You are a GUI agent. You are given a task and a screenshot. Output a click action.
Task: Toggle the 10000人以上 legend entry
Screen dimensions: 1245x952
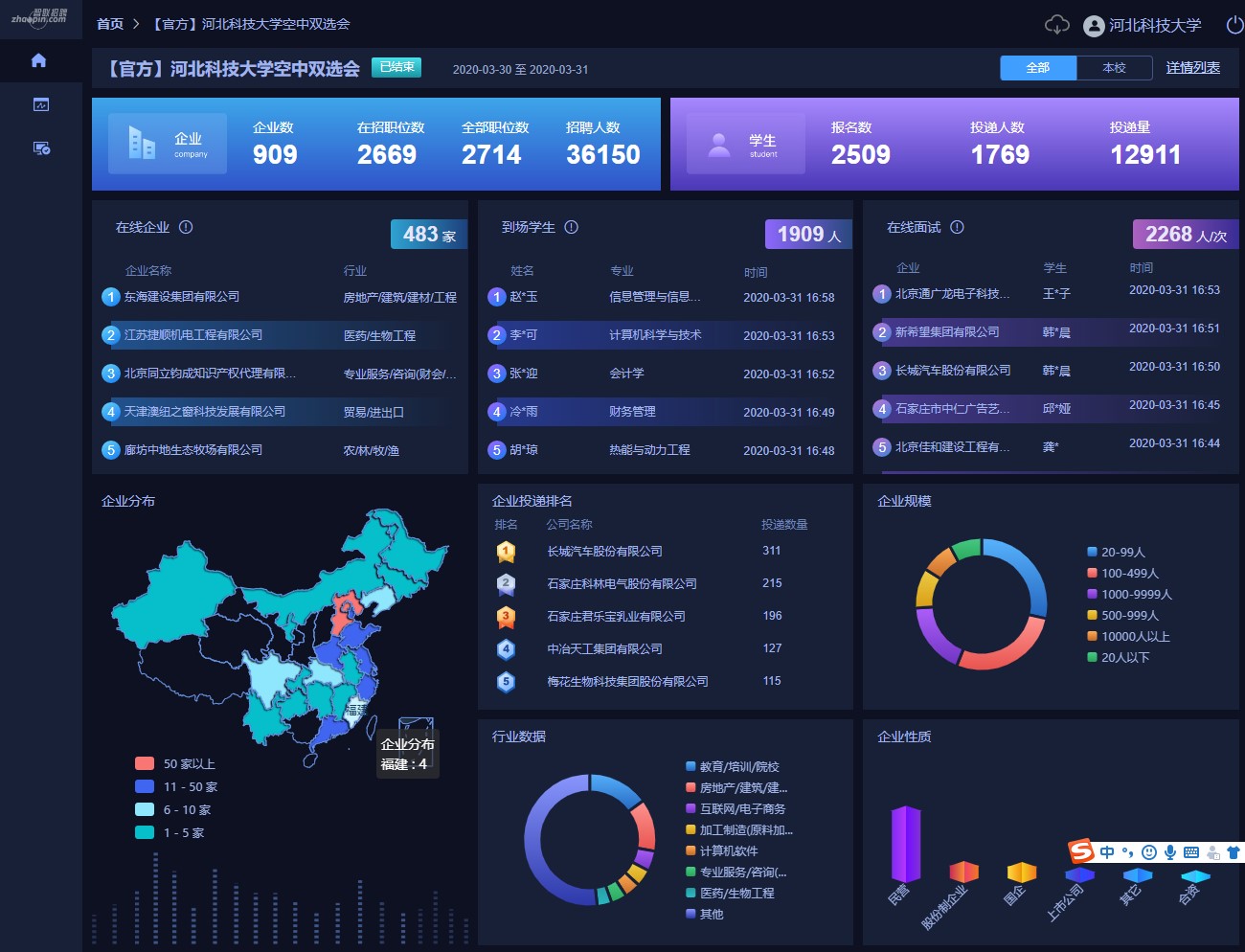[x=1128, y=637]
